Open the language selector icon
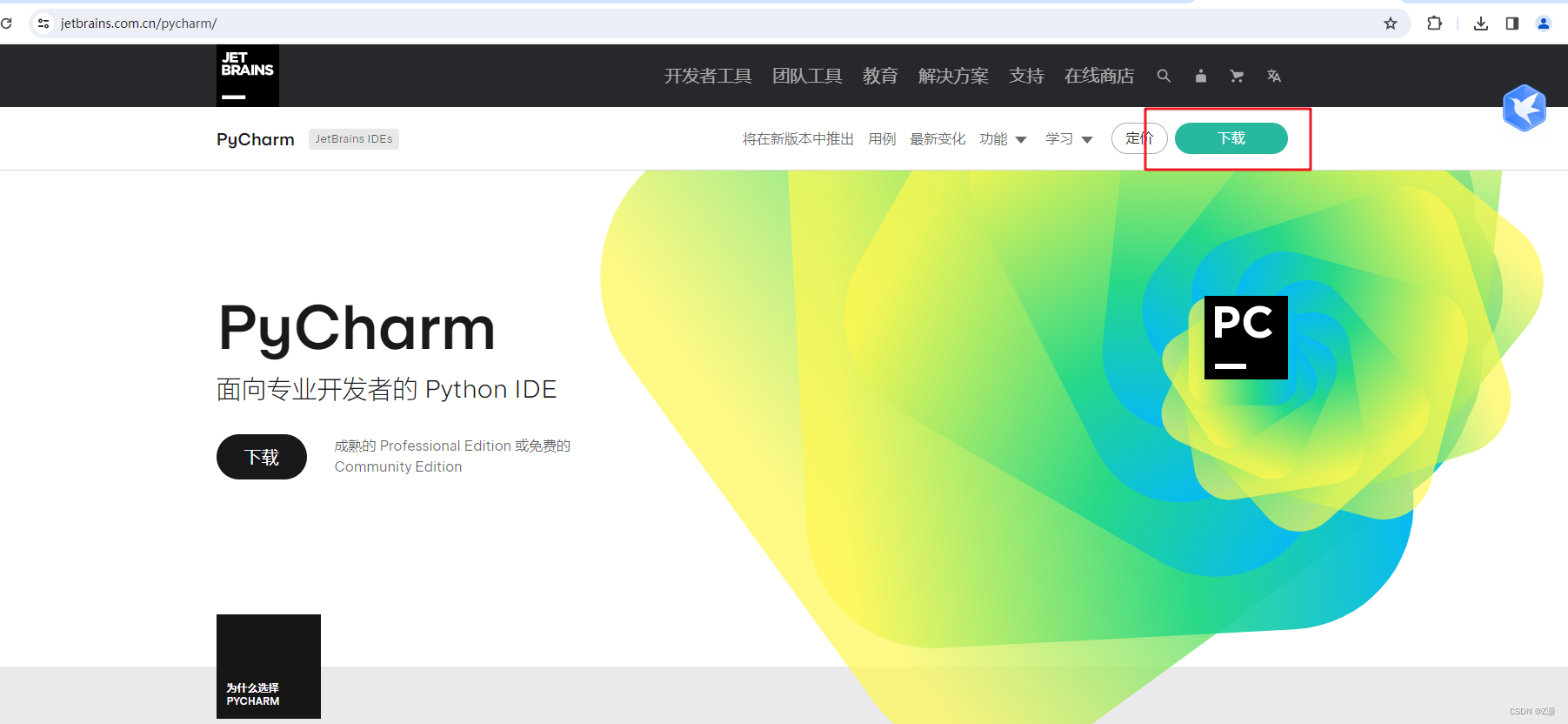Screen dimensions: 1568x724 [1274, 76]
